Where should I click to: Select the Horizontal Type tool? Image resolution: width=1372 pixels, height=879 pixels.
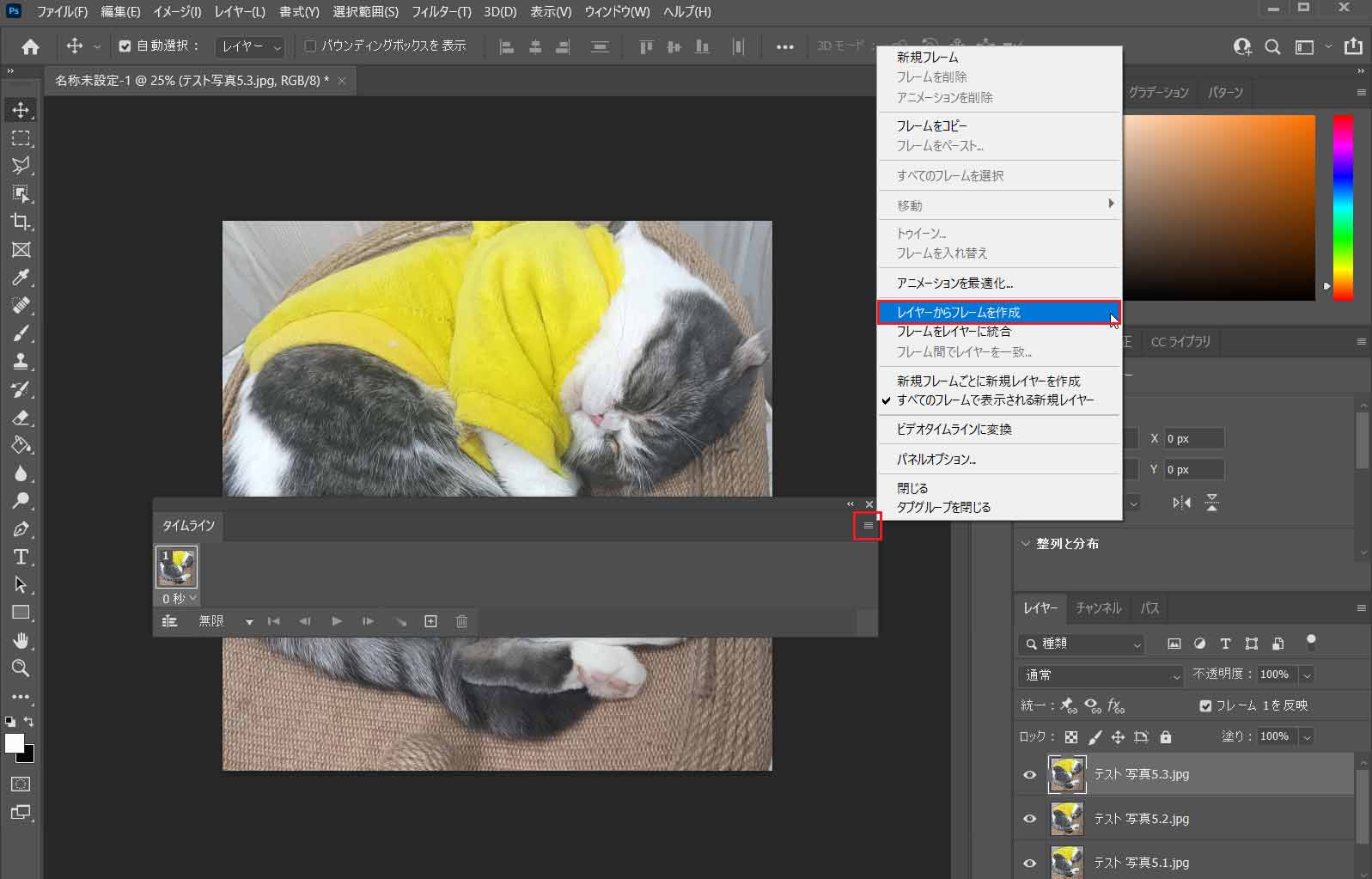pyautogui.click(x=21, y=557)
